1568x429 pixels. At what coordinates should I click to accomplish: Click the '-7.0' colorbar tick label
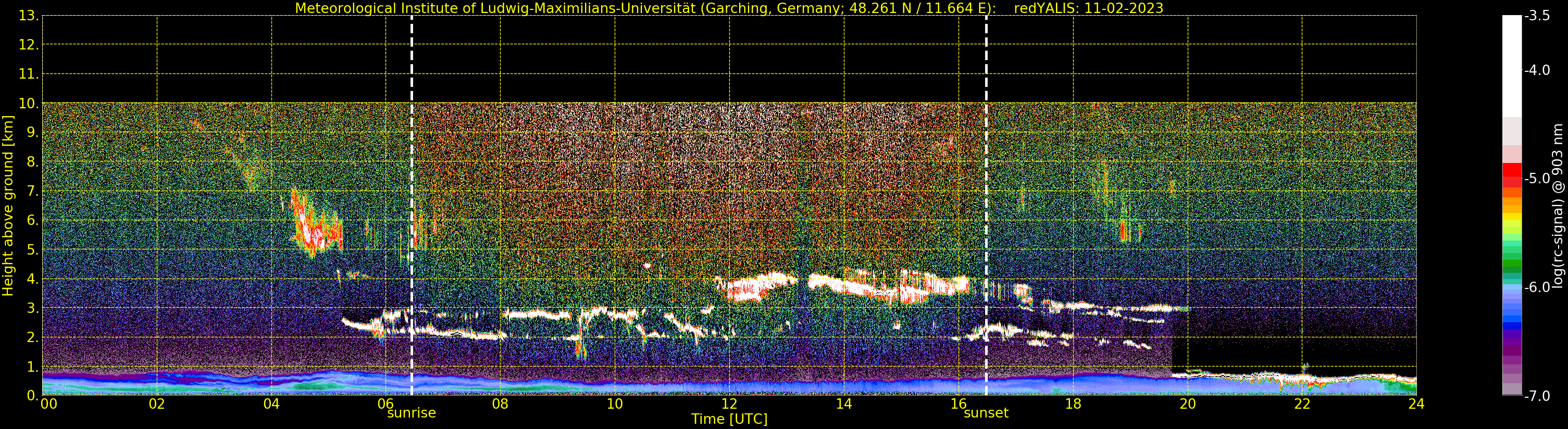pyautogui.click(x=1537, y=396)
